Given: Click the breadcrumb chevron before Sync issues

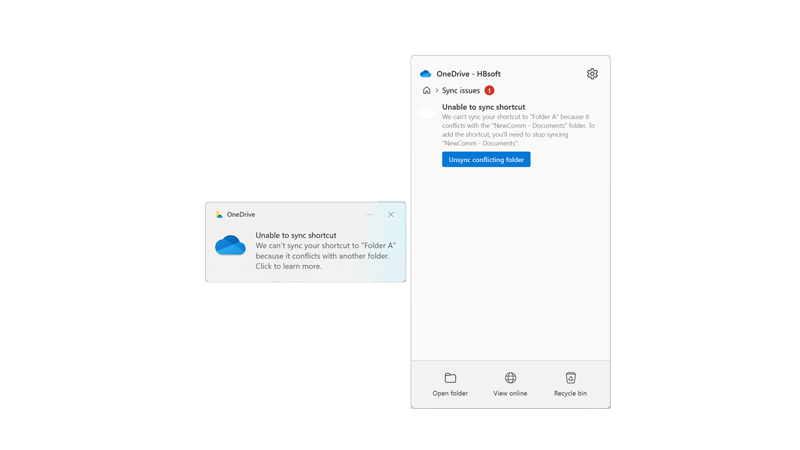Looking at the screenshot, I should point(436,90).
